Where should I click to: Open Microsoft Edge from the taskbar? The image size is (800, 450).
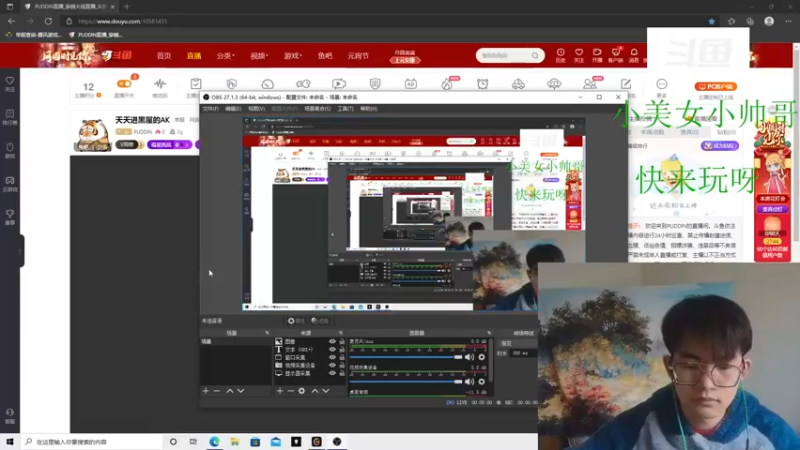(214, 441)
